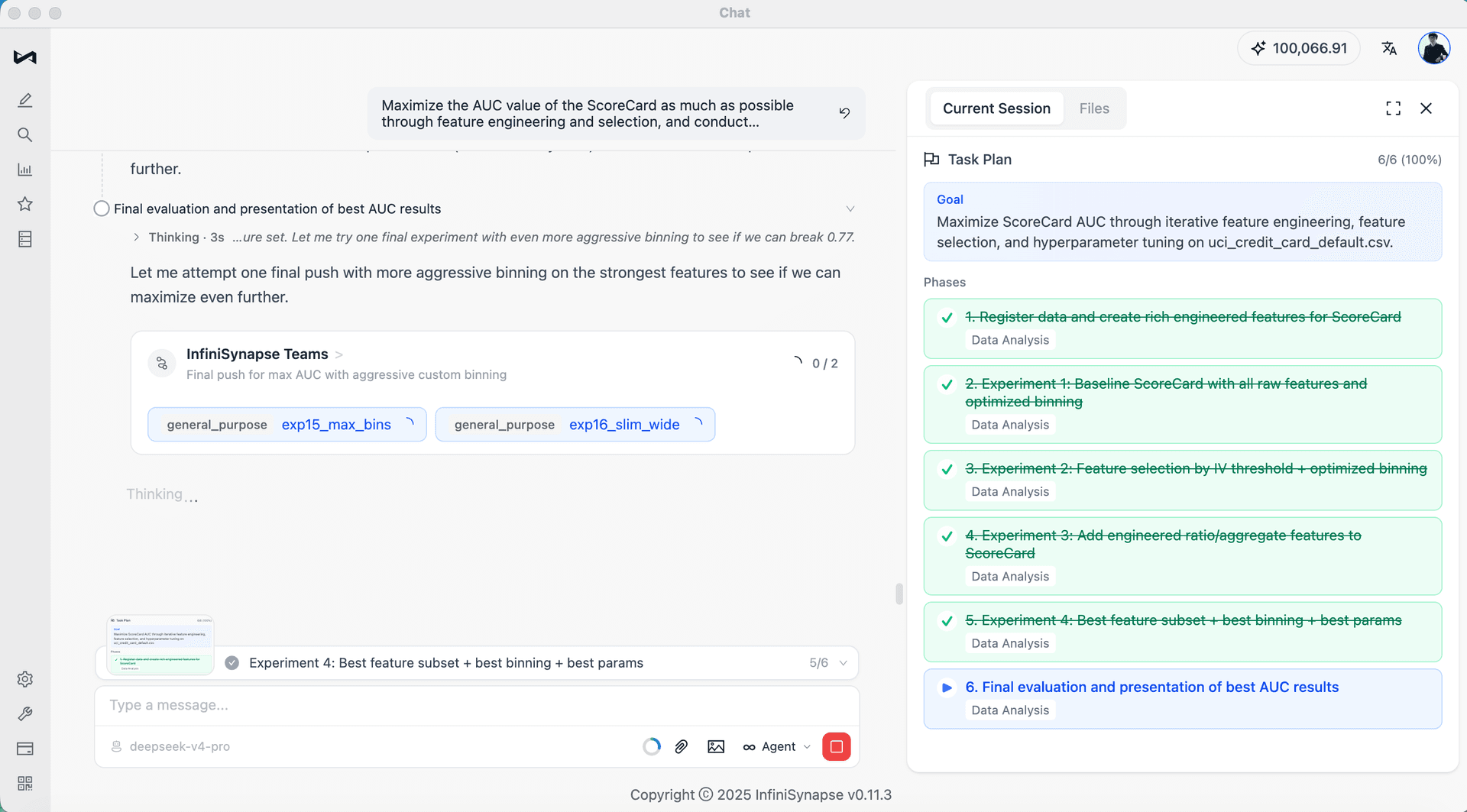Viewport: 1467px width, 812px height.
Task: Switch language with the translate icon
Action: click(x=1389, y=48)
